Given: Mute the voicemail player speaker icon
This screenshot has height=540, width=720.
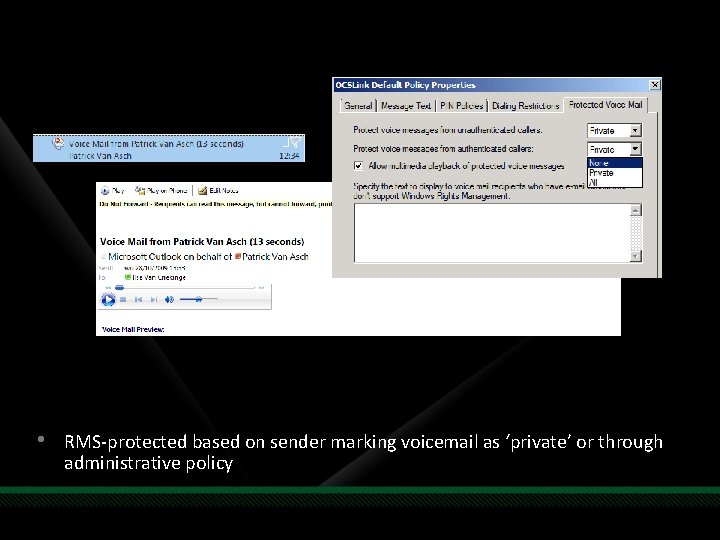Looking at the screenshot, I should tap(169, 300).
